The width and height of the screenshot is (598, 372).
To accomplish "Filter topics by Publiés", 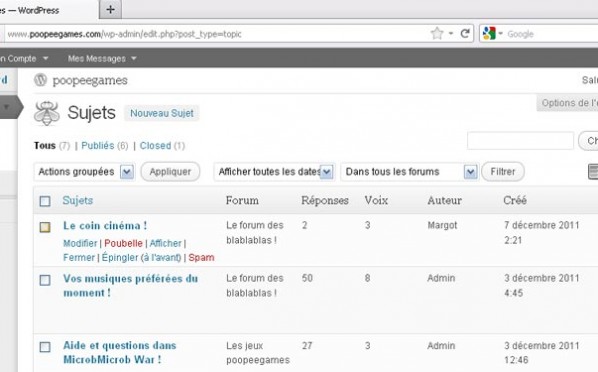I will [98, 145].
